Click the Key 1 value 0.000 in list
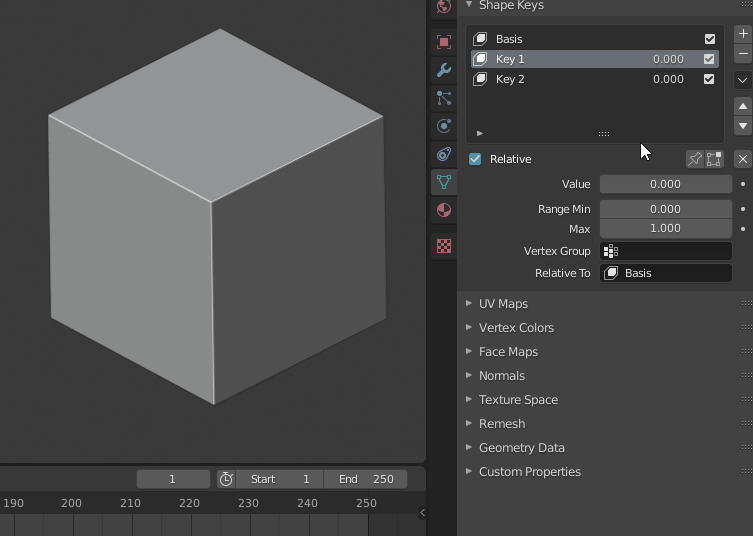This screenshot has width=753, height=536. coord(668,59)
